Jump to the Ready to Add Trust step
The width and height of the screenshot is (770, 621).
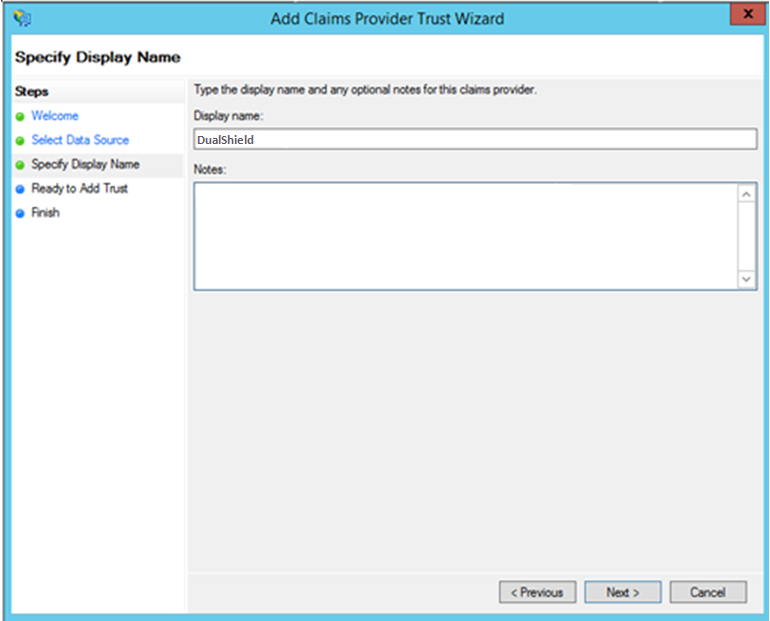(79, 188)
